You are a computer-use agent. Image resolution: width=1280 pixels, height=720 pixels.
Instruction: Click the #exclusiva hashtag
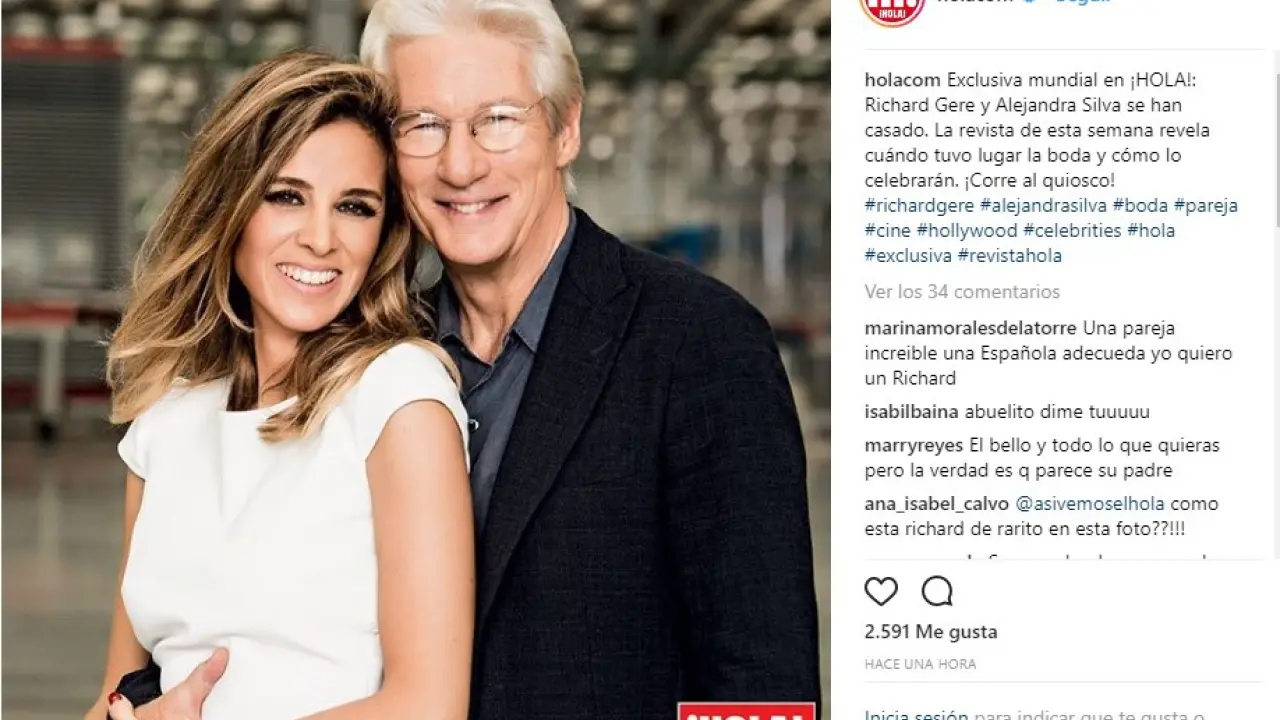(x=908, y=256)
